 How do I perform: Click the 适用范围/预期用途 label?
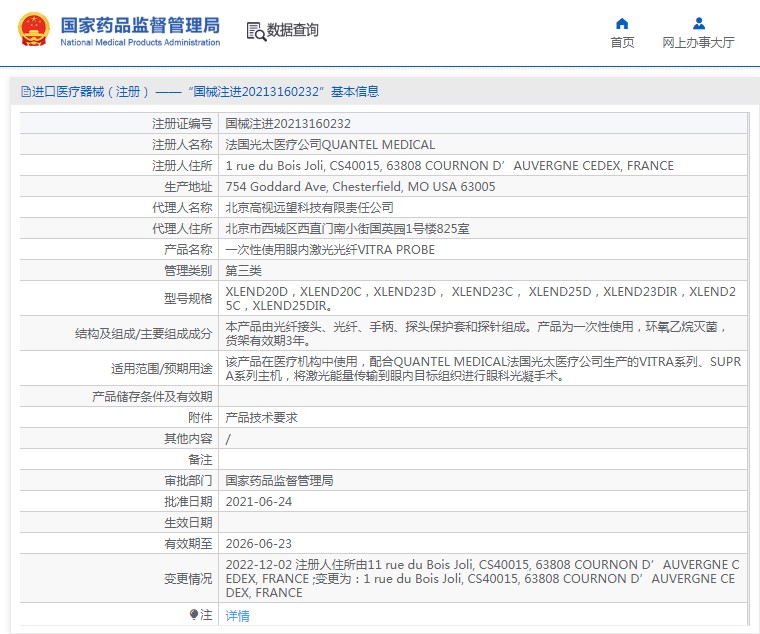click(161, 369)
